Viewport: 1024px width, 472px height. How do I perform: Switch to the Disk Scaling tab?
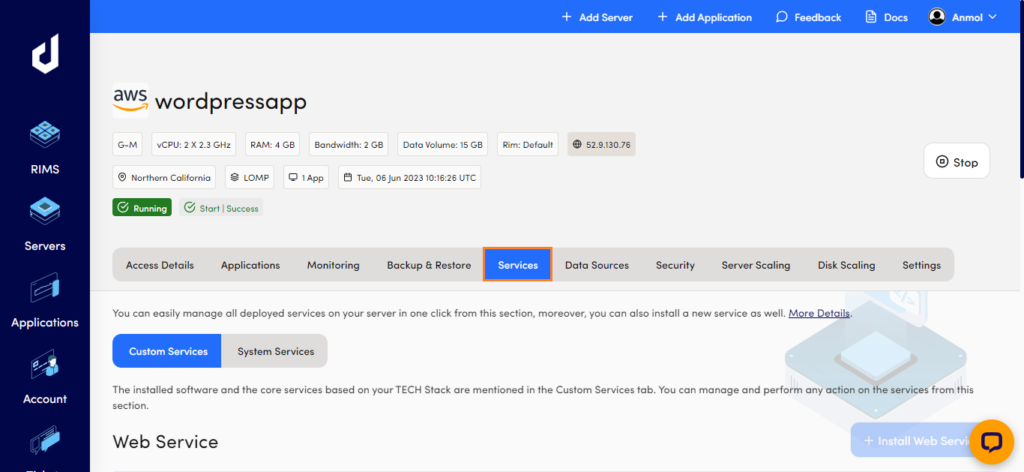point(846,265)
